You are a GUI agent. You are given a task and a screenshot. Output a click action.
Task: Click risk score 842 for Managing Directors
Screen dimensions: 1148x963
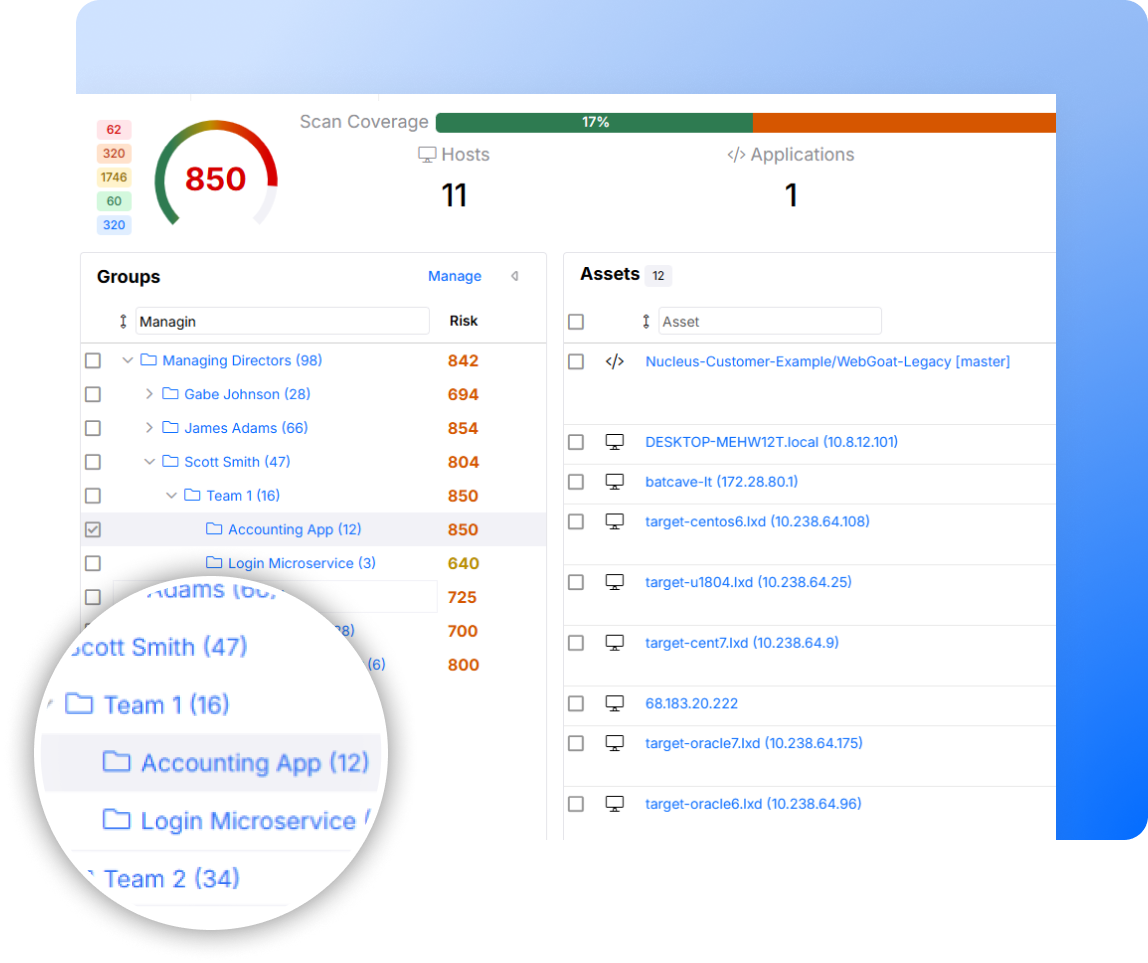point(463,360)
